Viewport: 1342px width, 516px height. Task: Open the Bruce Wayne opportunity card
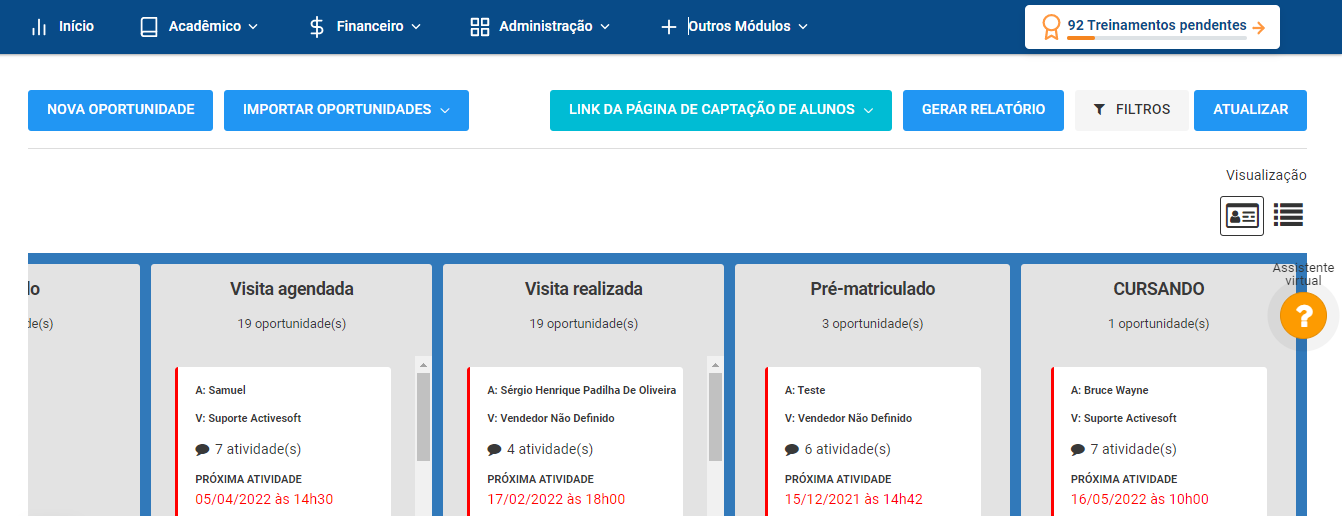(x=1159, y=441)
